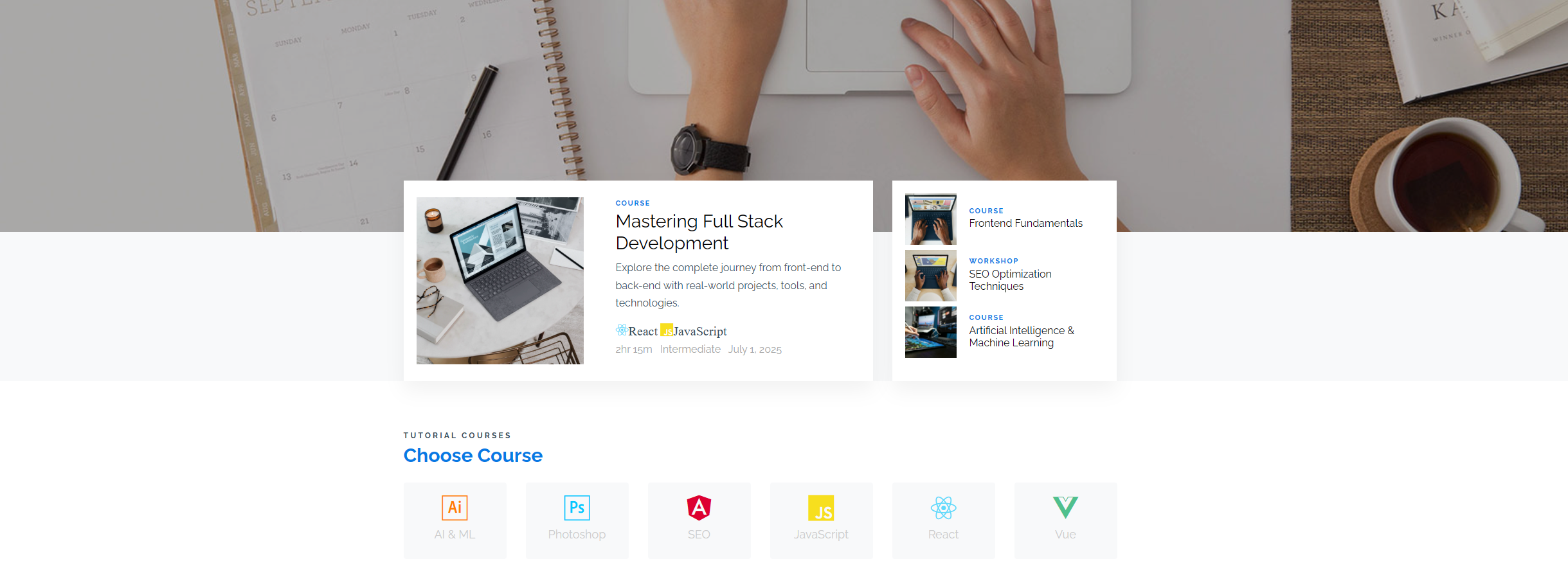Click the JavaScript tag text in featured course
Viewport: 1568px width, 586px height.
700,332
